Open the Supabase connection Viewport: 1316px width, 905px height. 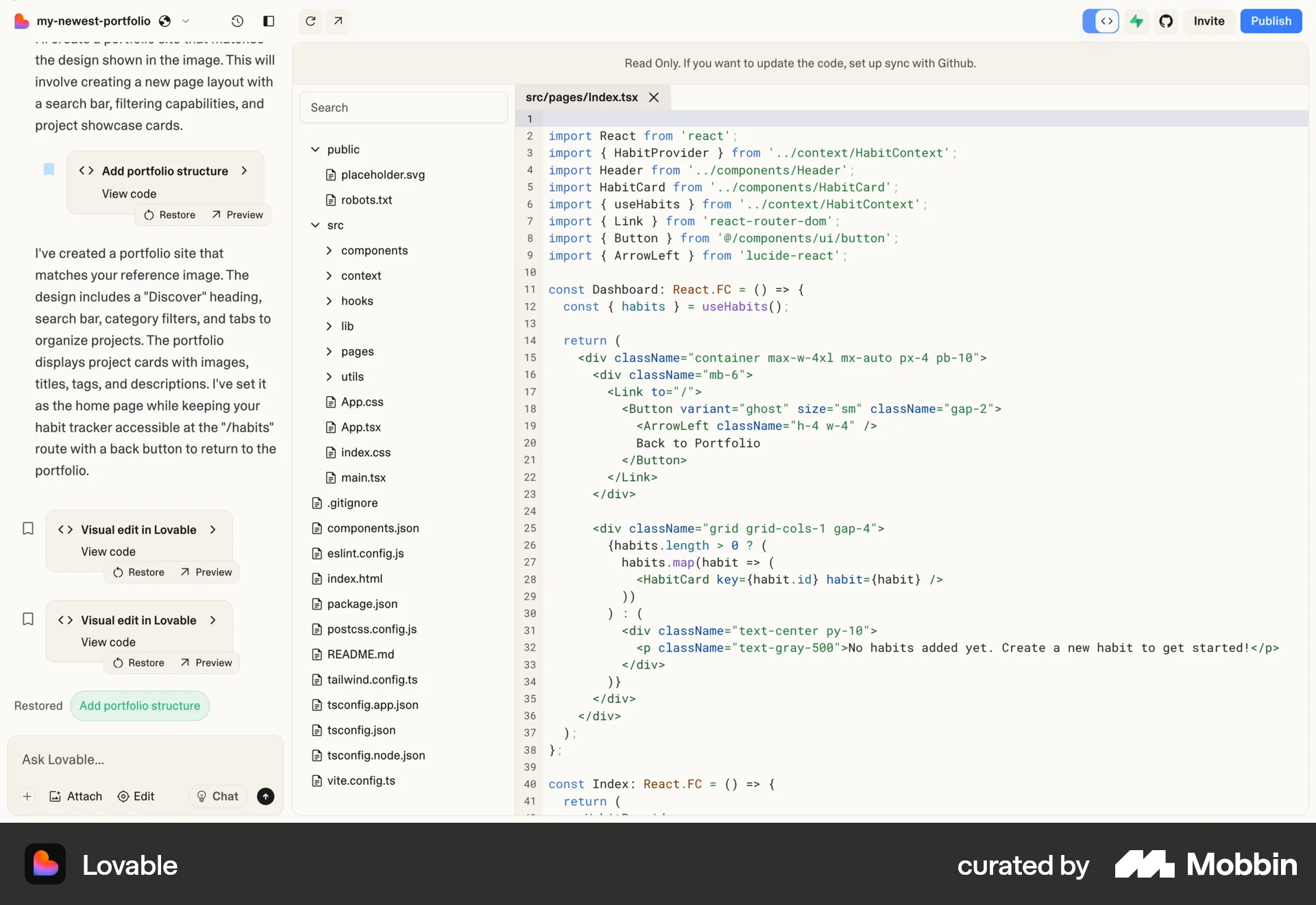pyautogui.click(x=1136, y=21)
